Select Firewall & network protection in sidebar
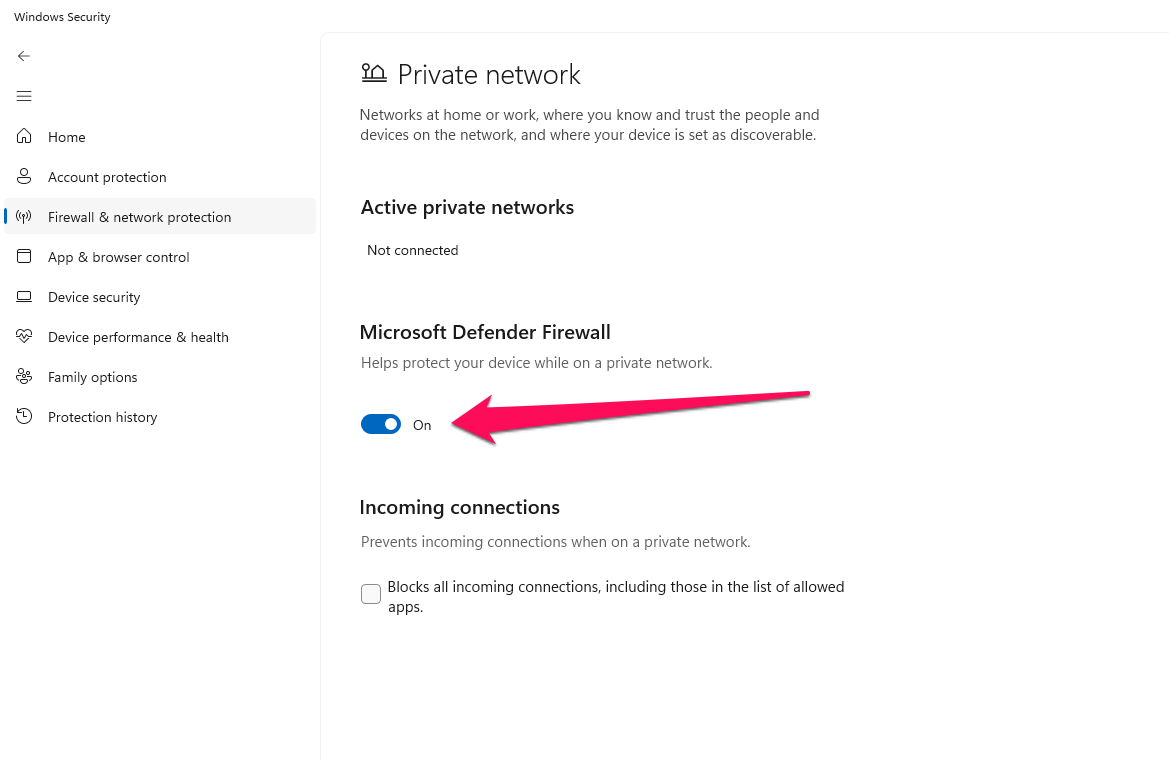 click(x=139, y=216)
